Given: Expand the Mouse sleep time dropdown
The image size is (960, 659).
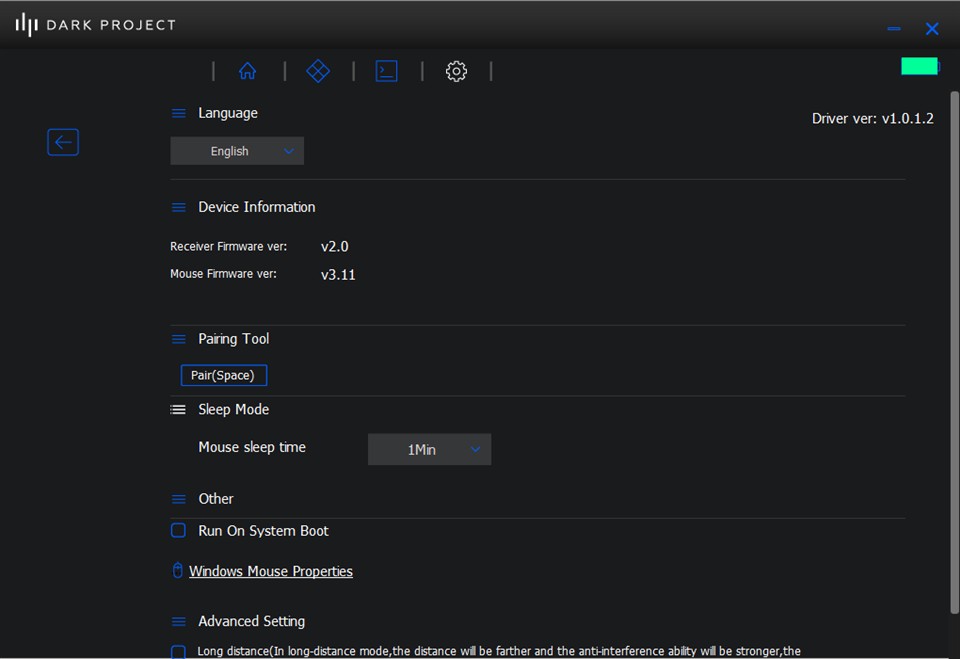Looking at the screenshot, I should pos(429,450).
